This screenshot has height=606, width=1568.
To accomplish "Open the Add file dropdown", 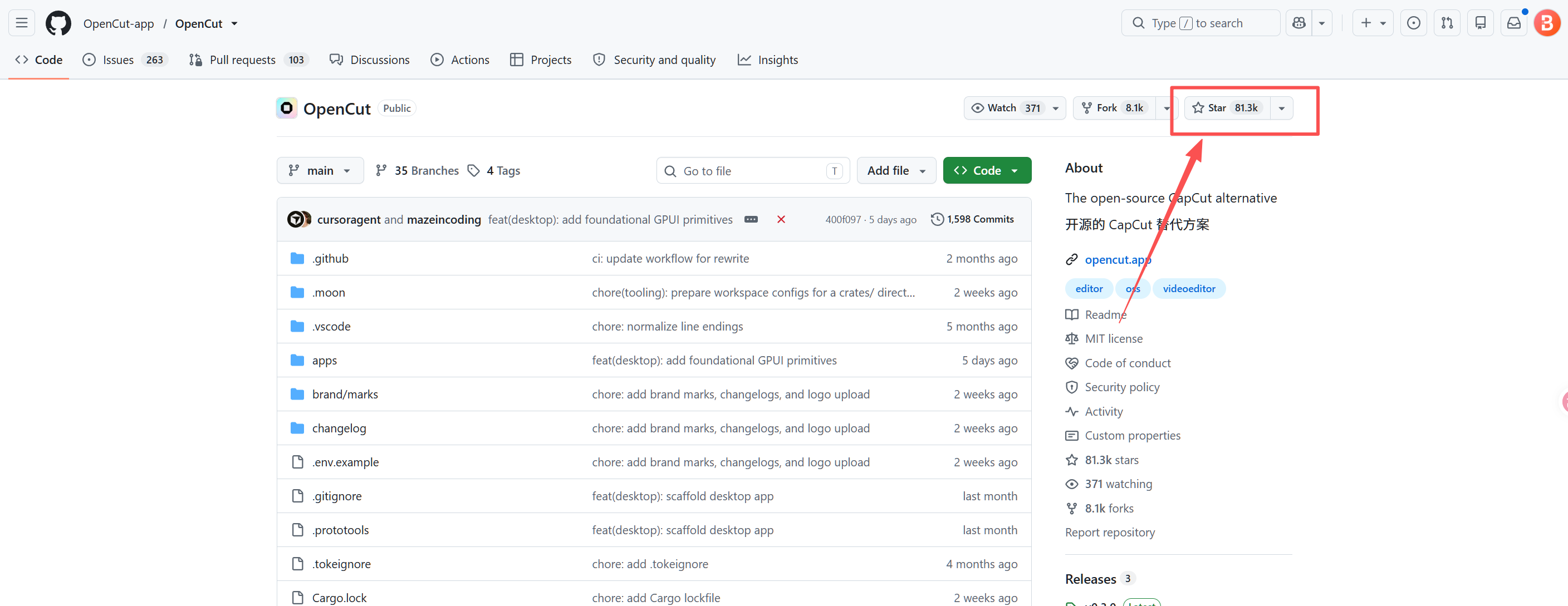I will [x=896, y=171].
